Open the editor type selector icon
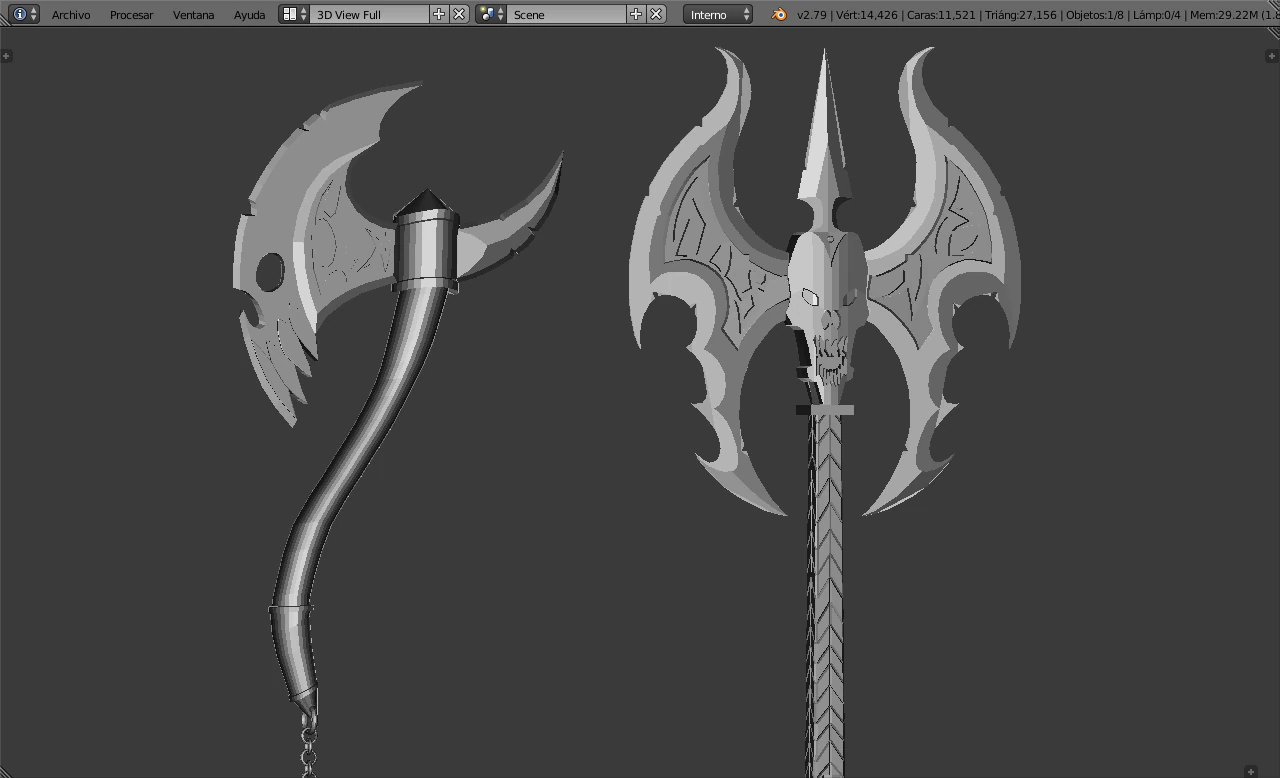The width and height of the screenshot is (1280, 778). (21, 14)
